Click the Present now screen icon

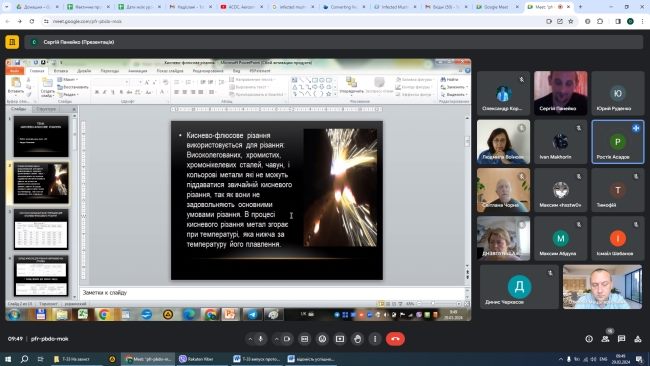(340, 339)
